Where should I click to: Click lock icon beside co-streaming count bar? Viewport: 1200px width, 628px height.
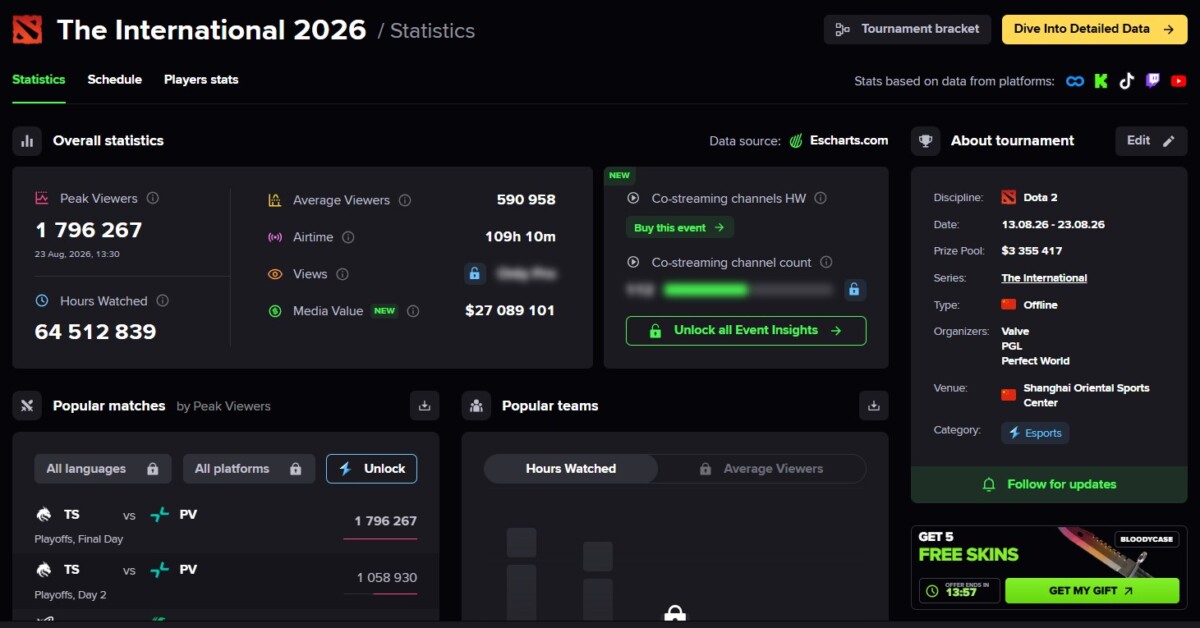[854, 290]
